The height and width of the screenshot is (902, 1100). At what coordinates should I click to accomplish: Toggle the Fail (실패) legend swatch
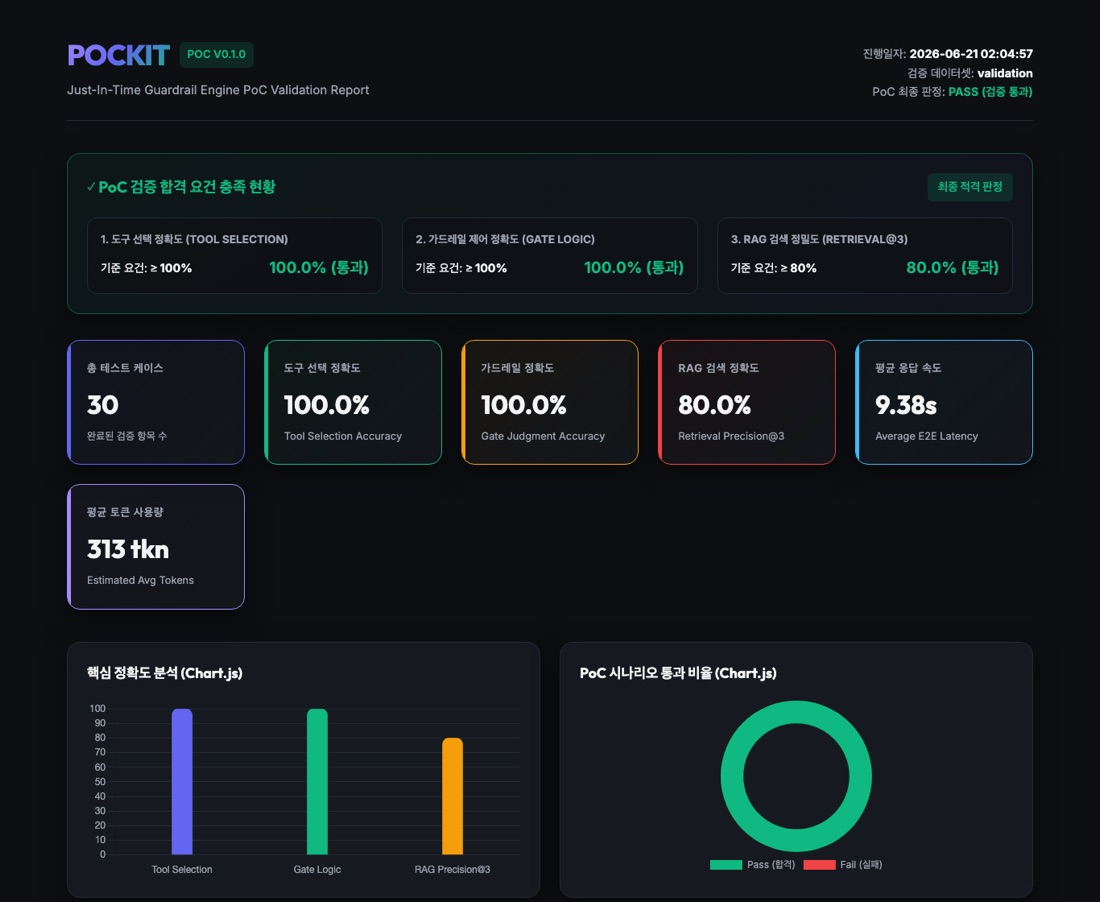[x=819, y=865]
